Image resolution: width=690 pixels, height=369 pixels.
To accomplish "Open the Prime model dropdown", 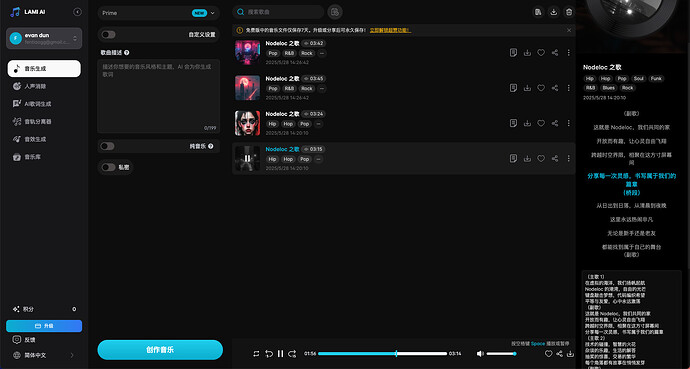I will click(x=158, y=13).
